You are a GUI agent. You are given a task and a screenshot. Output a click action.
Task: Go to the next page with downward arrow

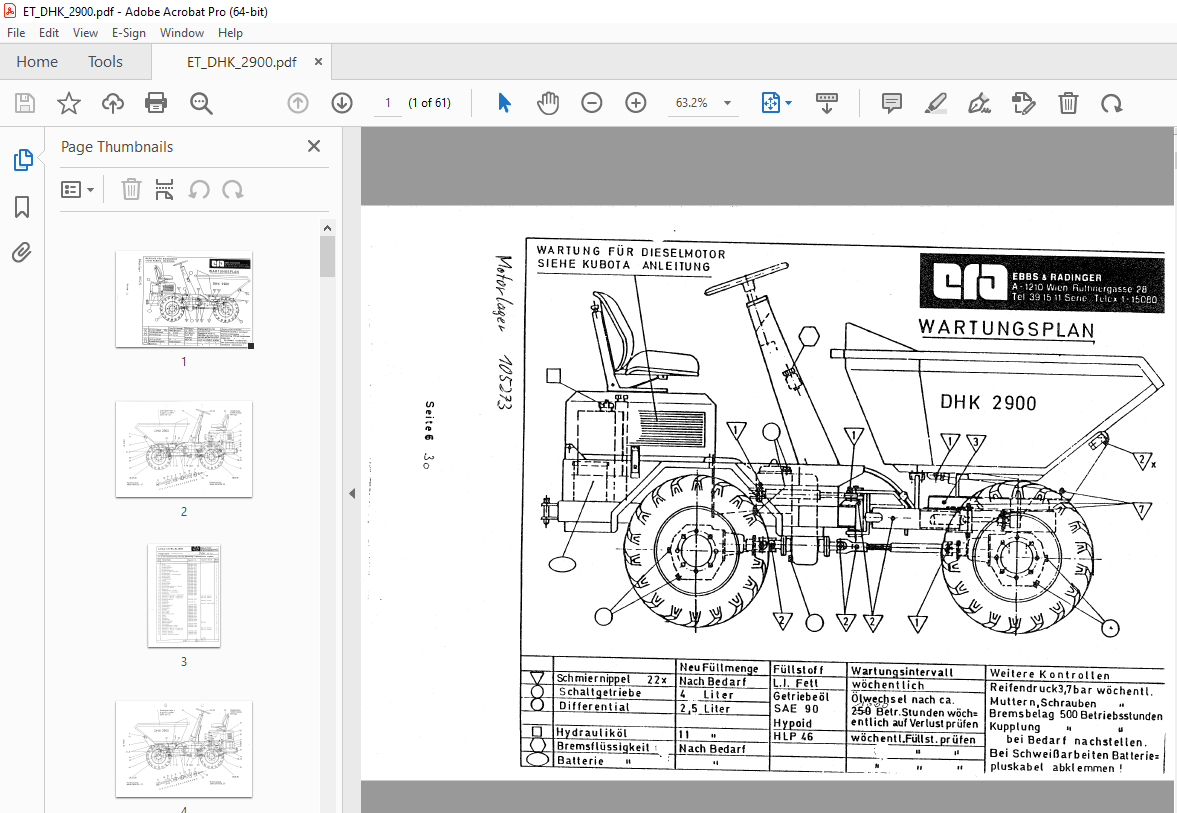341,102
